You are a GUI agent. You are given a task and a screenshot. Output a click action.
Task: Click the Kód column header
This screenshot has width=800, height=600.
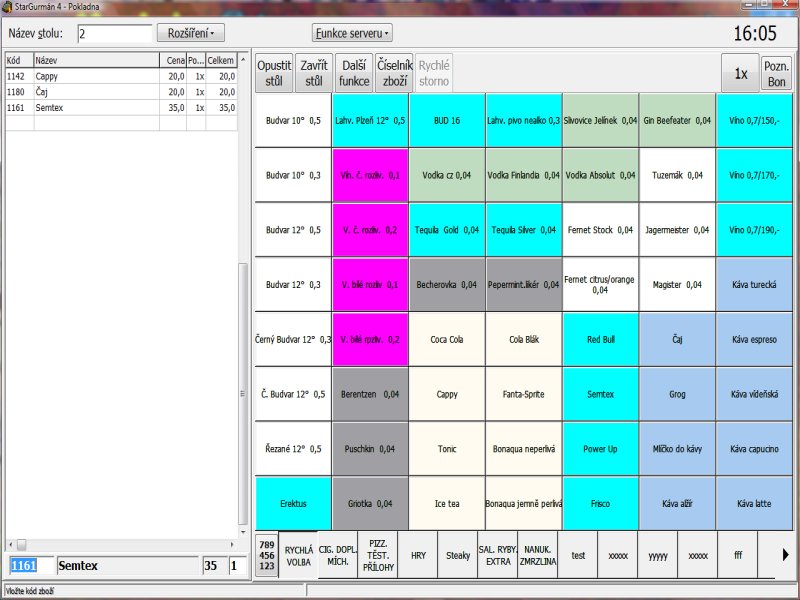click(19, 60)
